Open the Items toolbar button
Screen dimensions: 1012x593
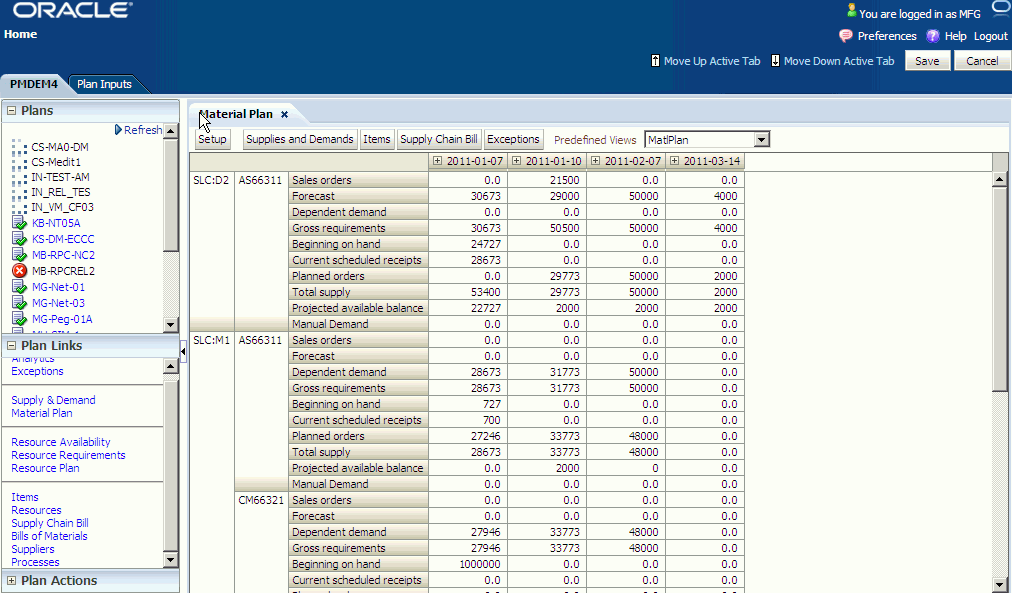pos(377,139)
